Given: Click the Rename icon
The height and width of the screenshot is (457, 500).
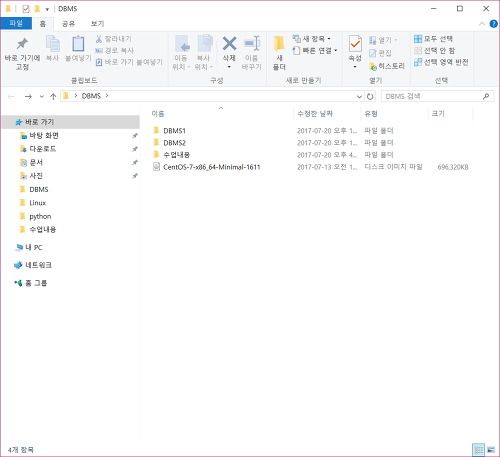Looking at the screenshot, I should point(252,43).
